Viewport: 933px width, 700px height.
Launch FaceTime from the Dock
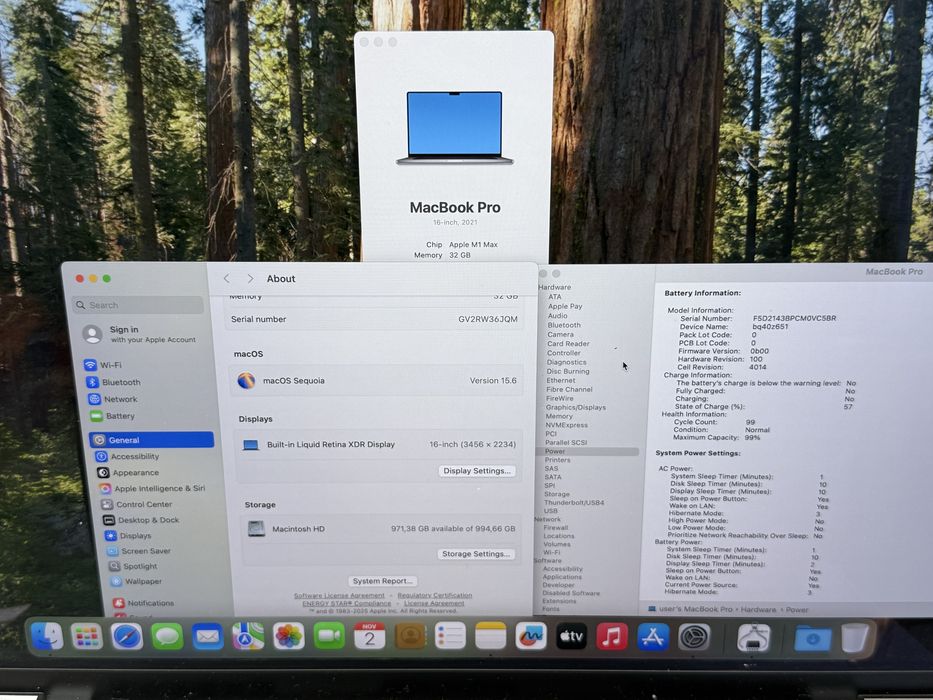point(329,636)
